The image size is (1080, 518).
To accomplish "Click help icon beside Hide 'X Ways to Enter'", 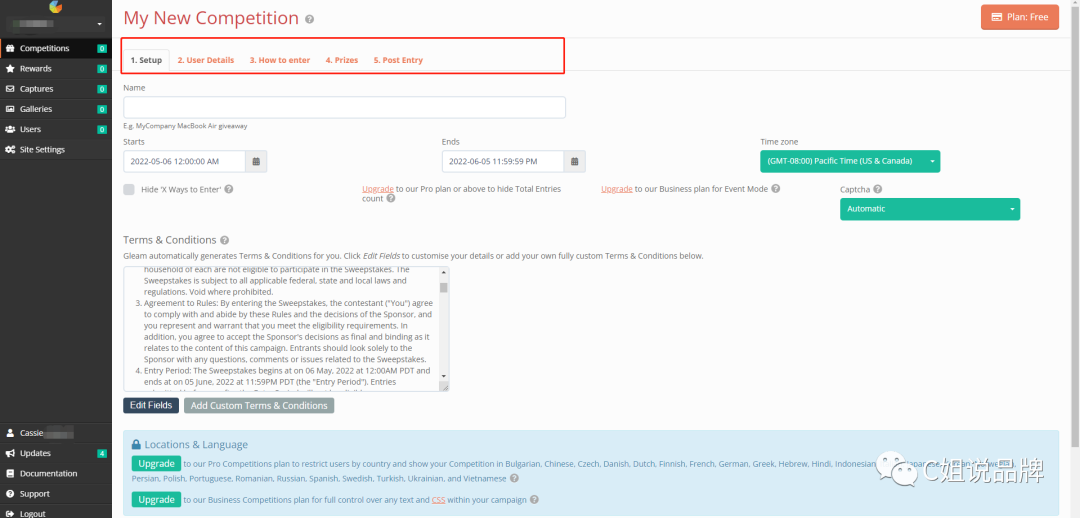I will 229,189.
